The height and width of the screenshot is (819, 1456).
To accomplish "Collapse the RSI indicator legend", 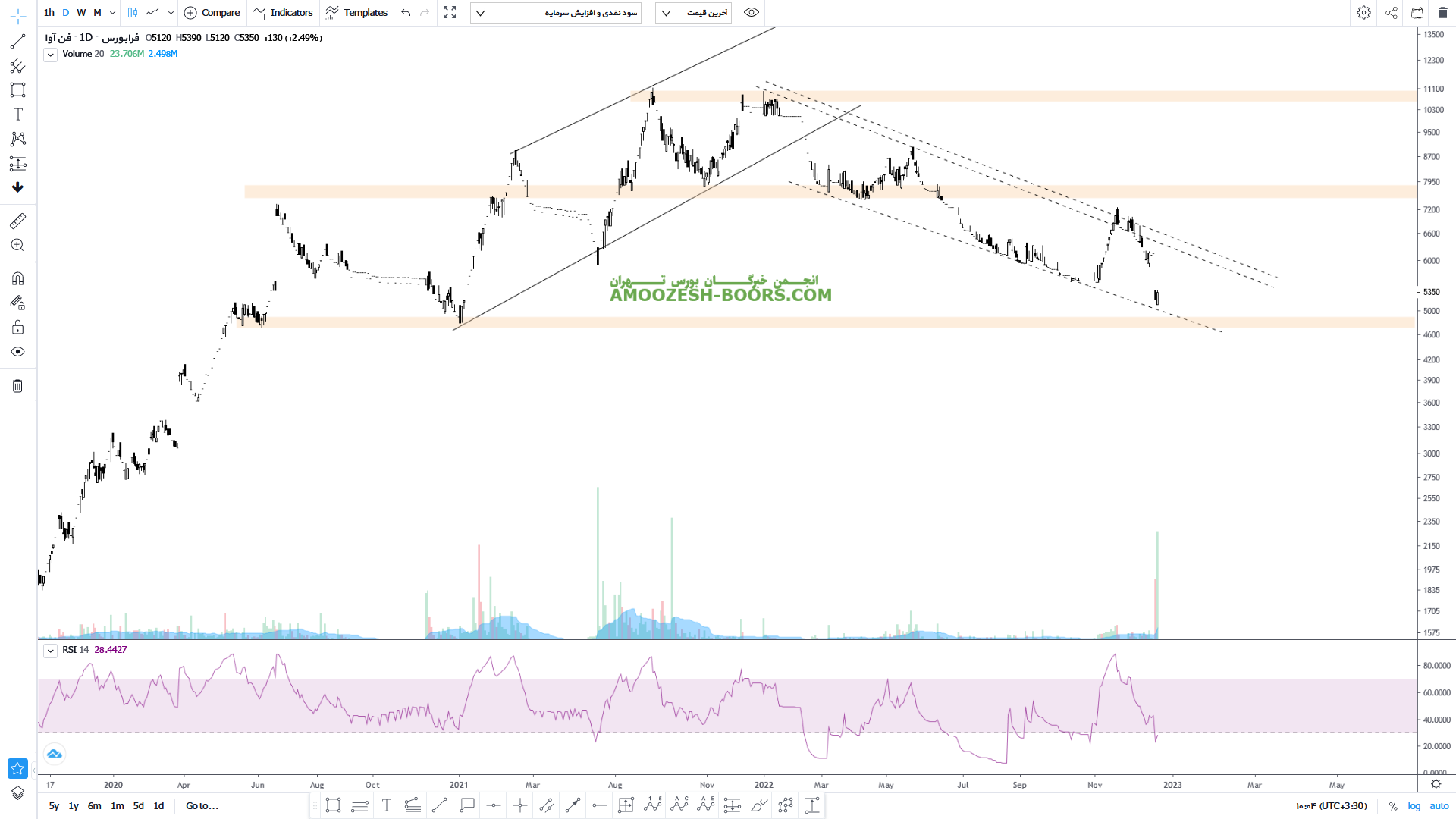I will pos(50,651).
